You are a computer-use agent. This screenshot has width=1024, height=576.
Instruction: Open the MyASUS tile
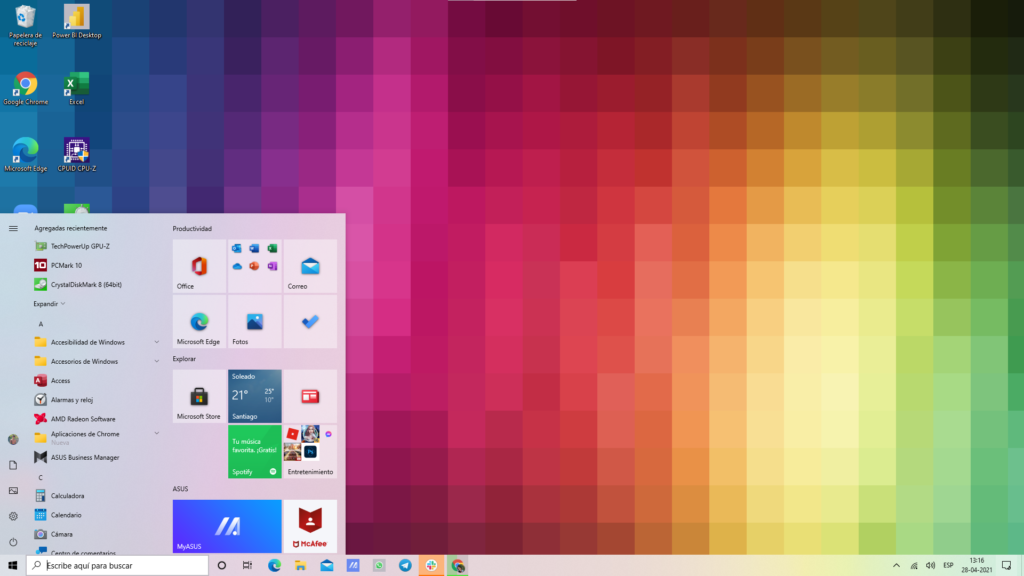pyautogui.click(x=226, y=526)
